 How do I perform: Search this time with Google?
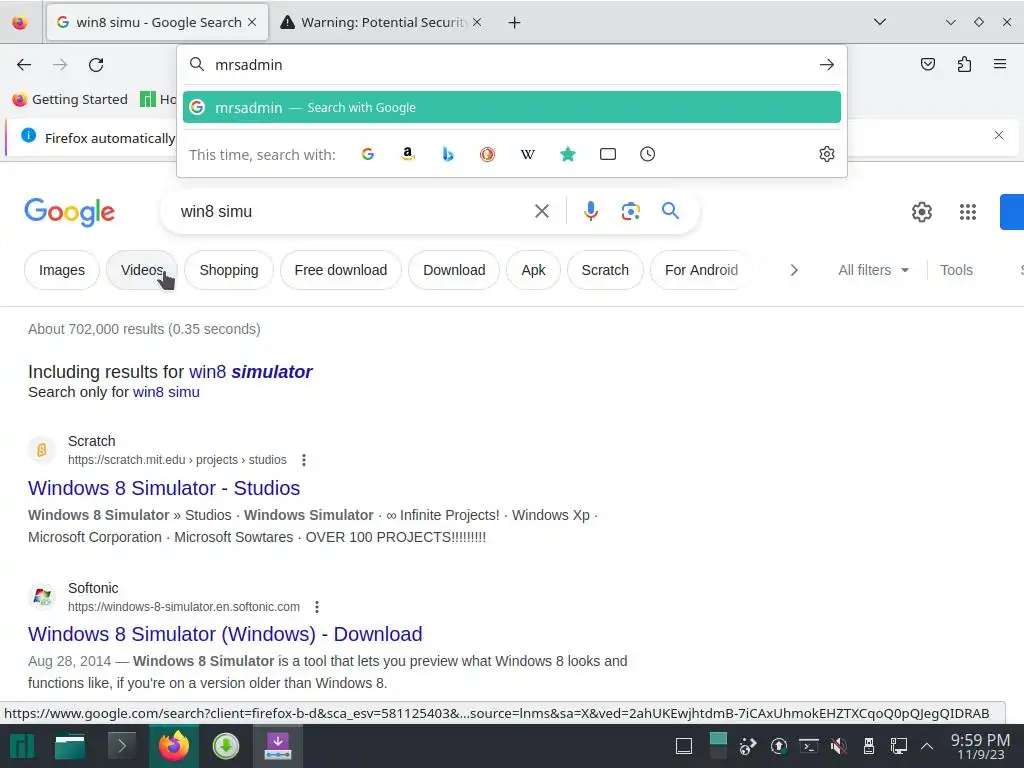368,154
